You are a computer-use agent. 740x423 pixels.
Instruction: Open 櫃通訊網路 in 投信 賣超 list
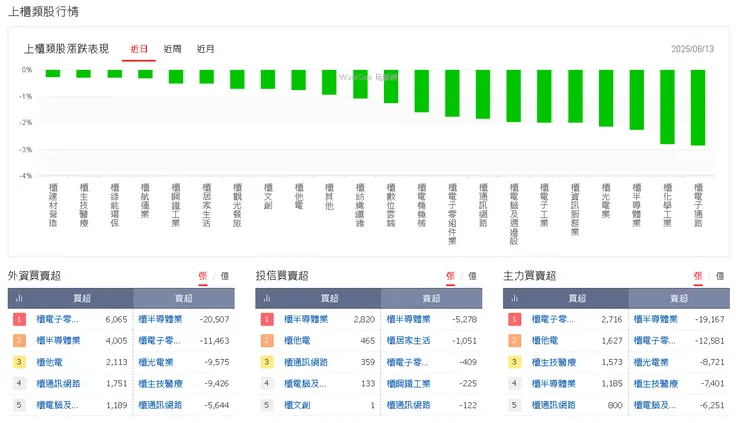point(408,405)
